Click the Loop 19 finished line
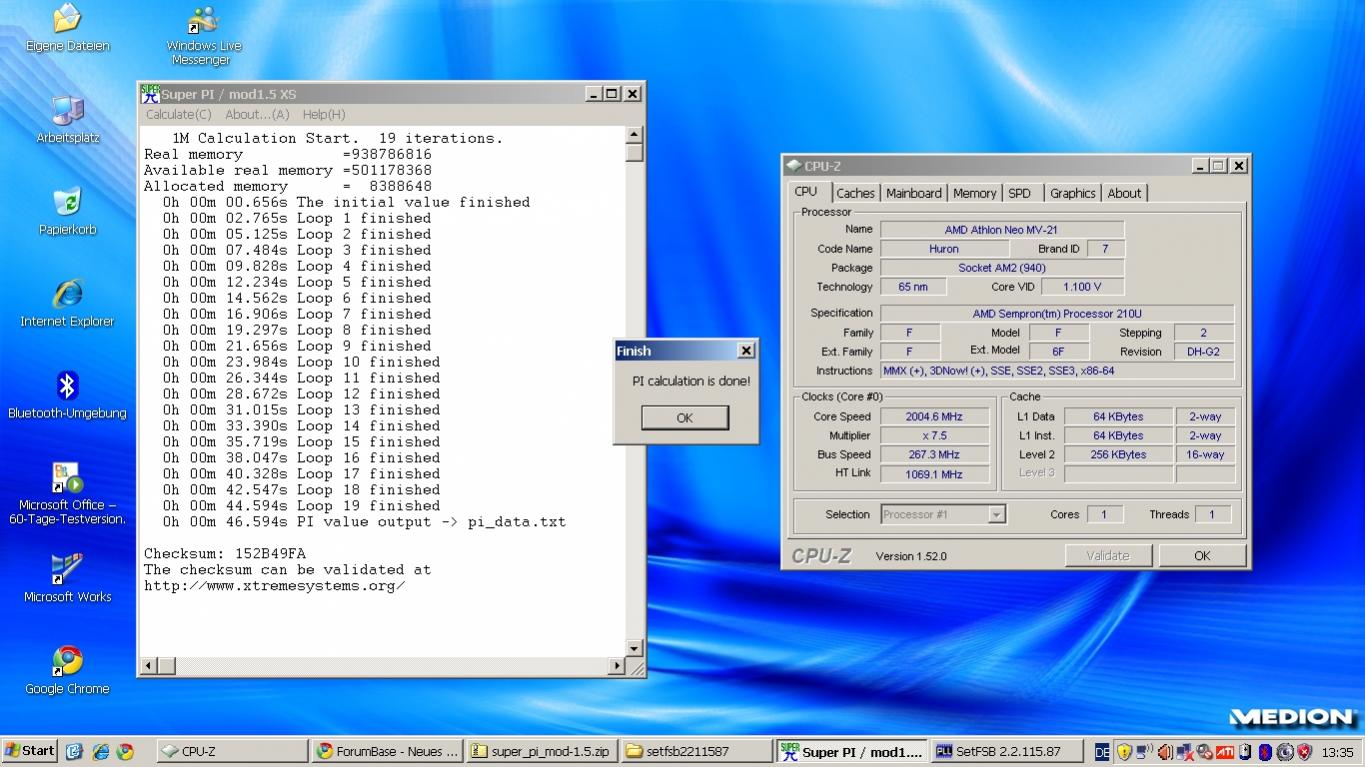The width and height of the screenshot is (1365, 767). 301,506
